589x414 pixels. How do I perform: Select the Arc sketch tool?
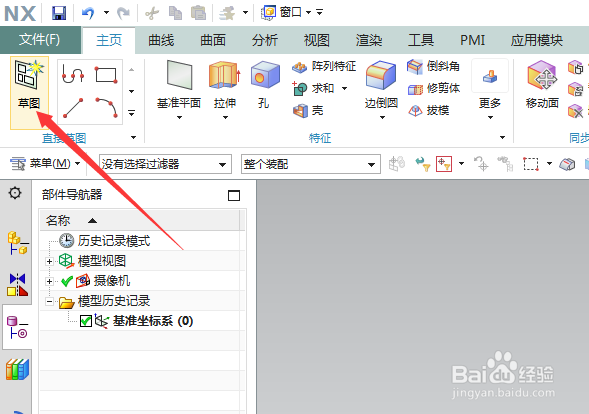[x=106, y=107]
